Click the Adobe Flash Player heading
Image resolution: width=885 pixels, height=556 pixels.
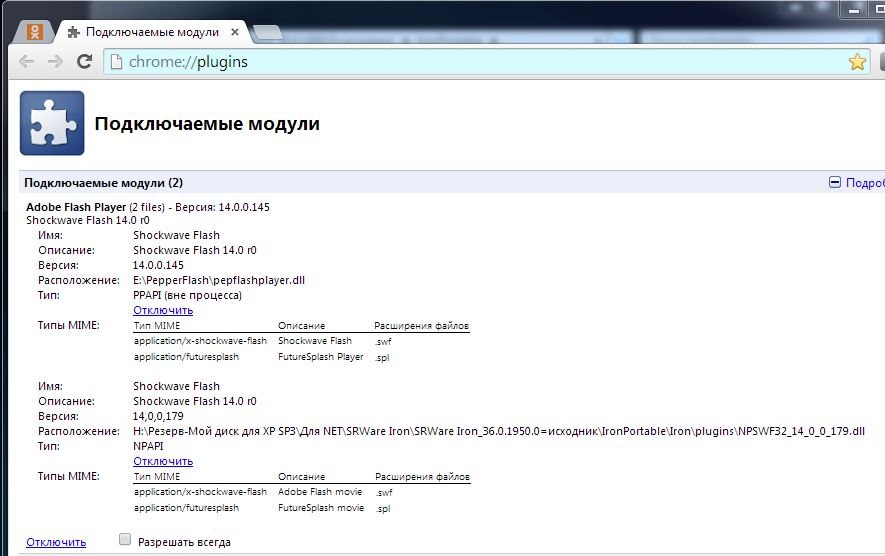tap(76, 207)
